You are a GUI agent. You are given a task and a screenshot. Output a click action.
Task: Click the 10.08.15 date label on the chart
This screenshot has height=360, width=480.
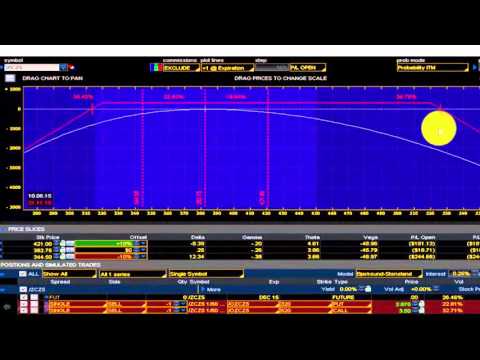click(40, 196)
